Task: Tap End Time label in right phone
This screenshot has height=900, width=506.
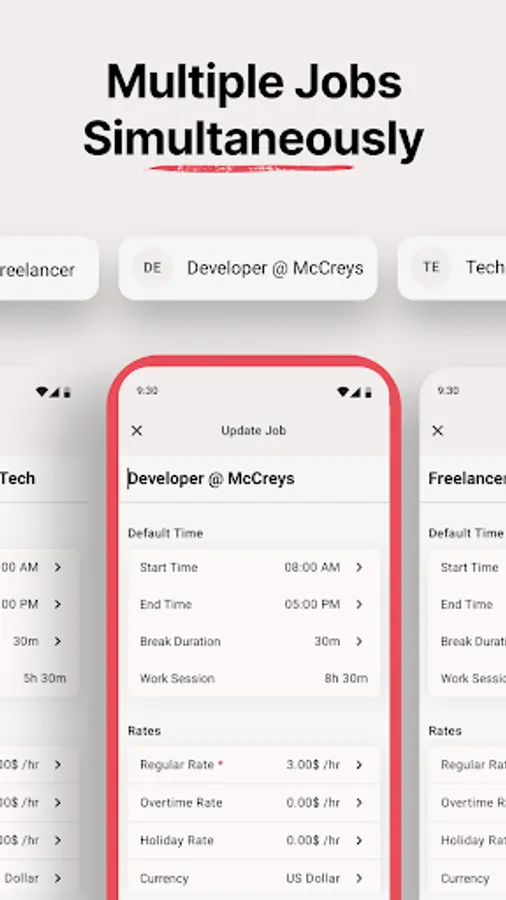Action: pyautogui.click(x=466, y=604)
